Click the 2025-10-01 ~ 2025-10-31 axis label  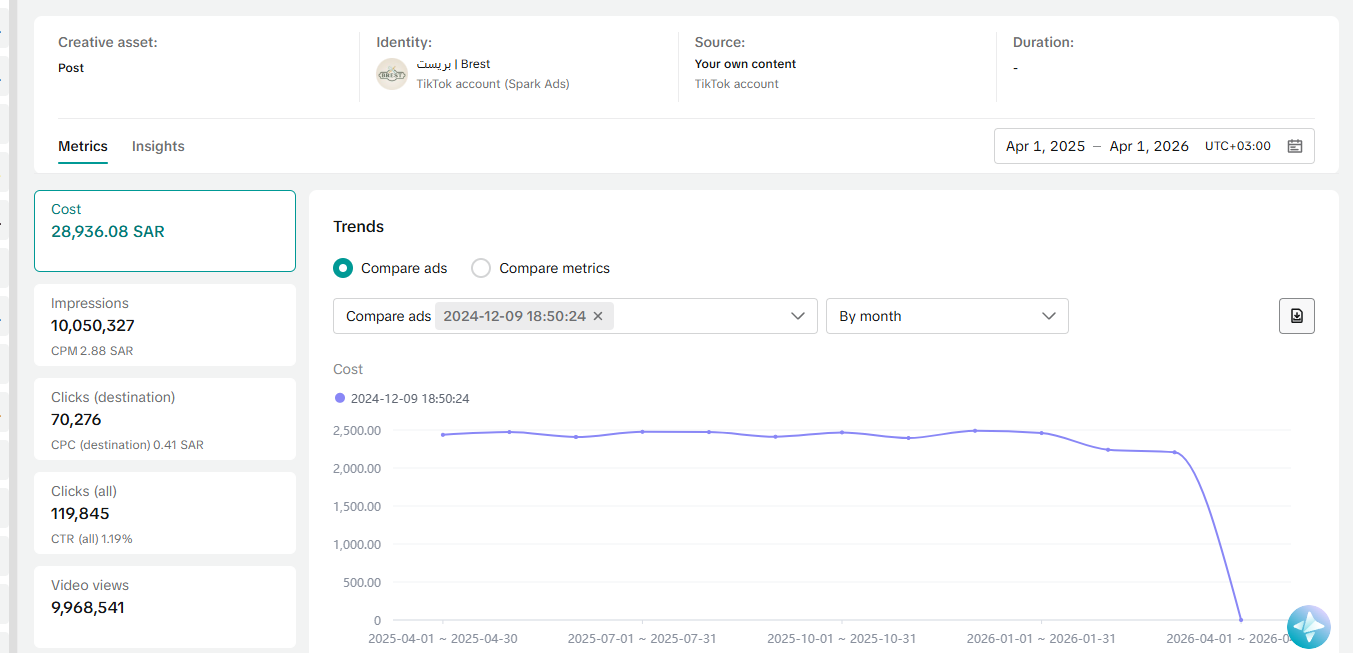click(841, 638)
